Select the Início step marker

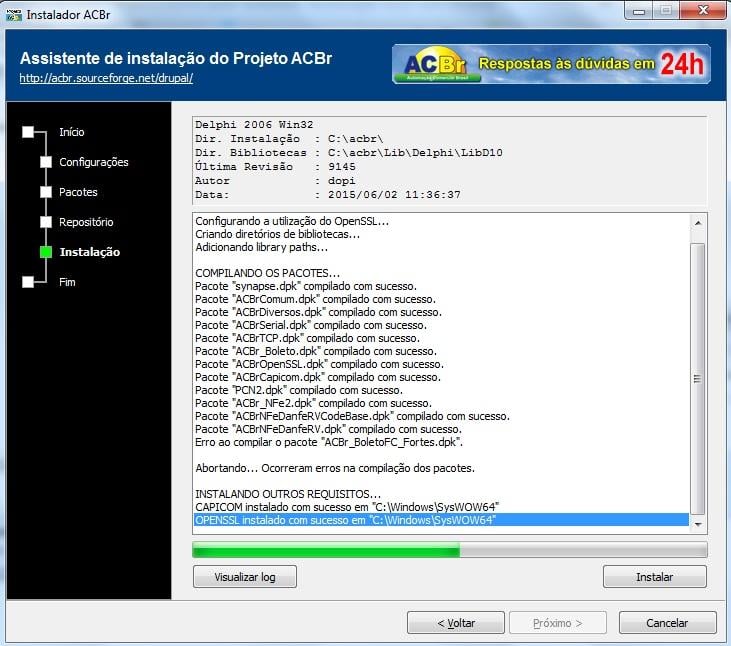(x=28, y=132)
